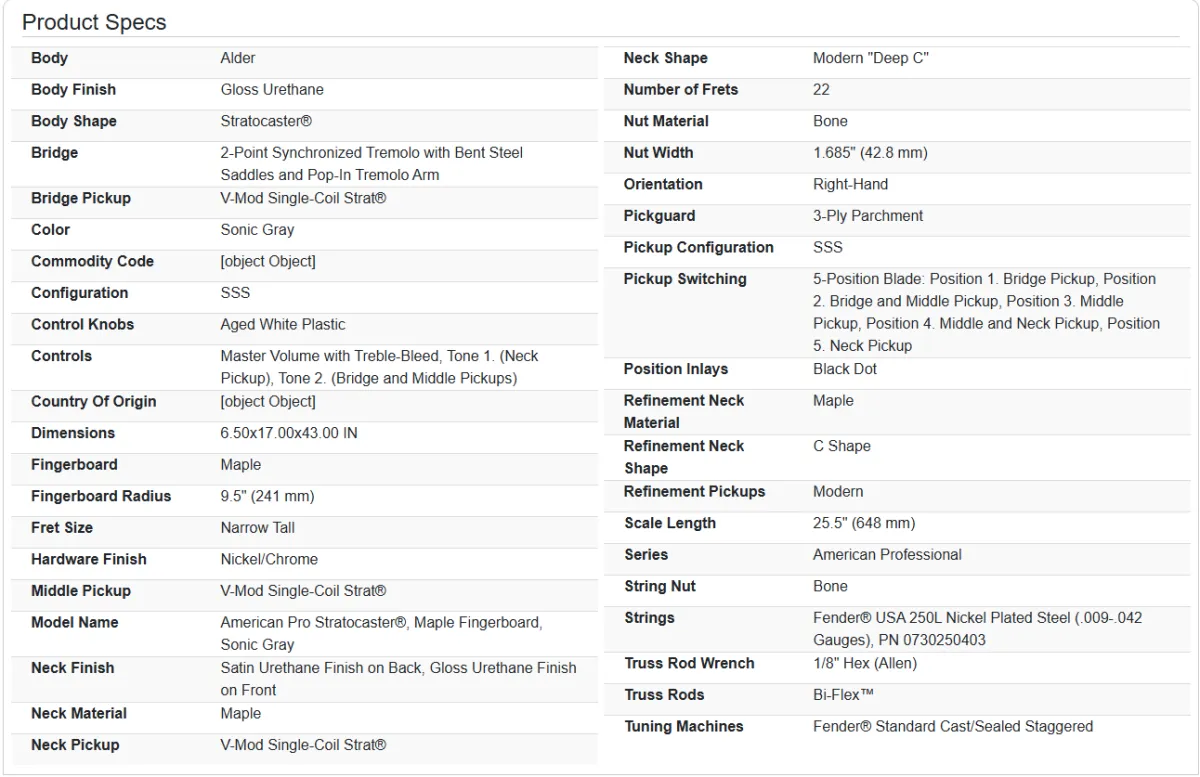This screenshot has width=1200, height=777.
Task: Click the Product Specs heading
Action: click(x=94, y=22)
